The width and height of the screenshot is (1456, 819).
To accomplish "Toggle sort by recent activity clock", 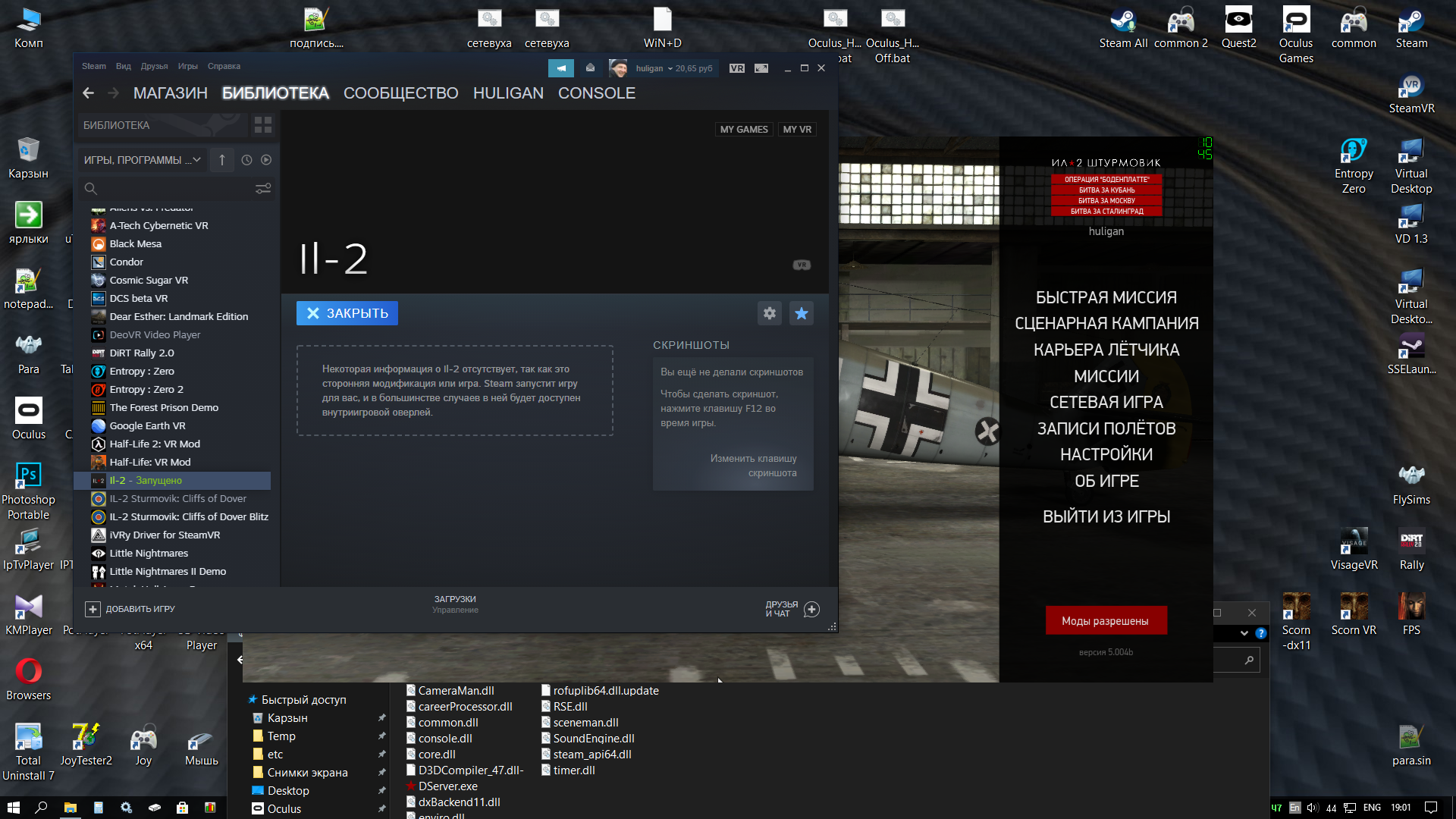I will pos(246,160).
